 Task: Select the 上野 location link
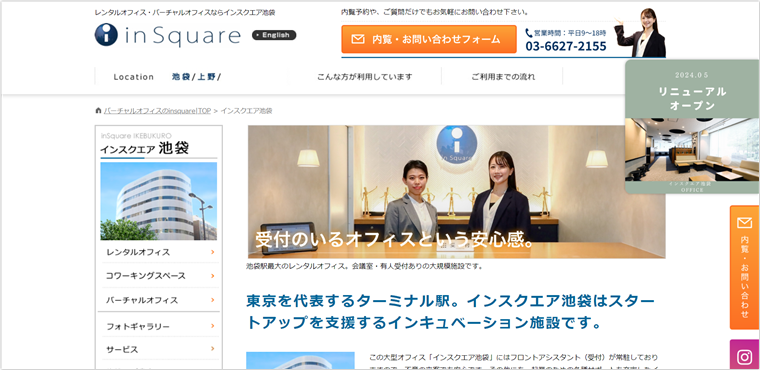(x=206, y=77)
